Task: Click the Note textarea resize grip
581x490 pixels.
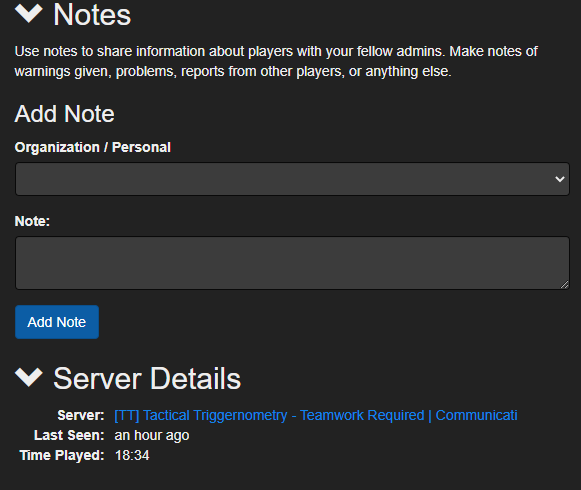Action: tap(564, 284)
